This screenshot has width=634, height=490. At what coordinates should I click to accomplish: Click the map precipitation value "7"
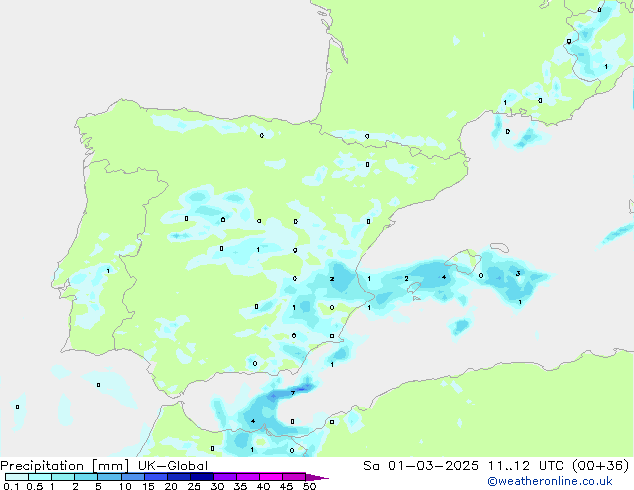click(x=293, y=393)
